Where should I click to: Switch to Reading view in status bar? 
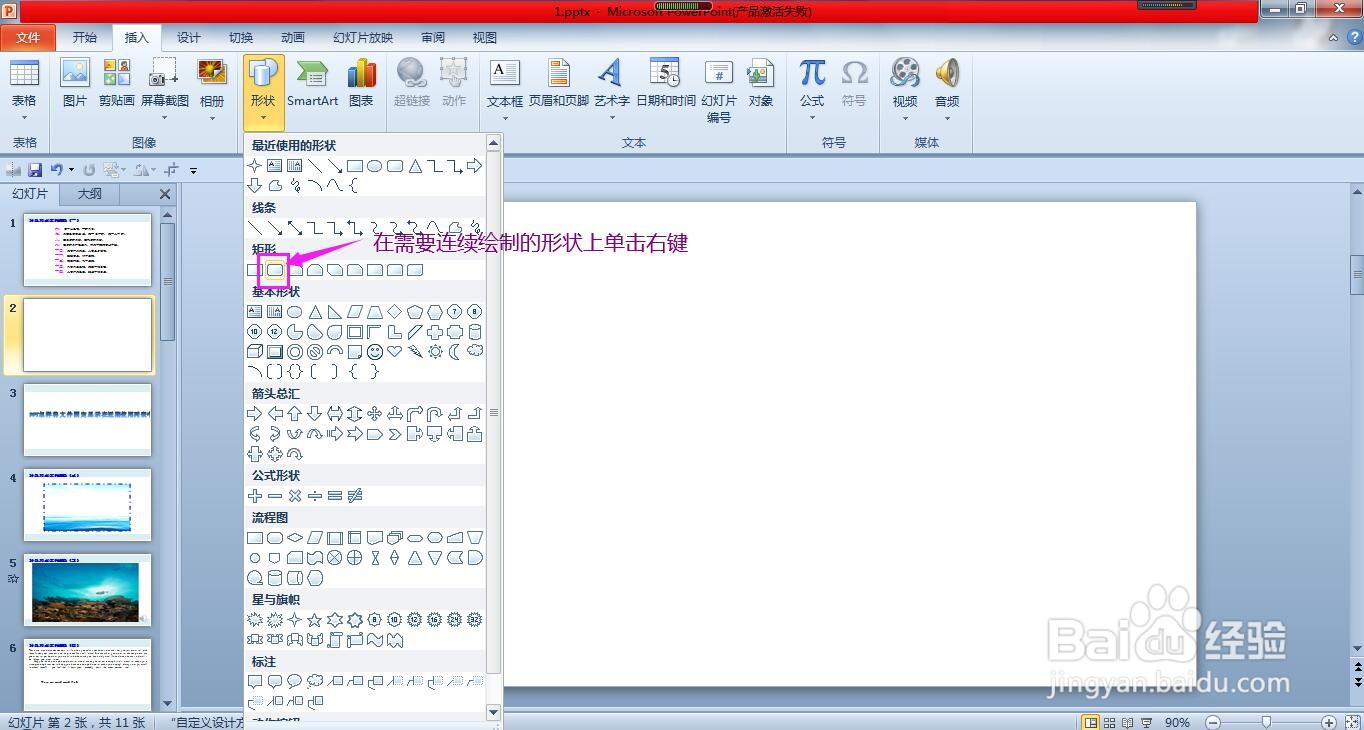click(1127, 722)
